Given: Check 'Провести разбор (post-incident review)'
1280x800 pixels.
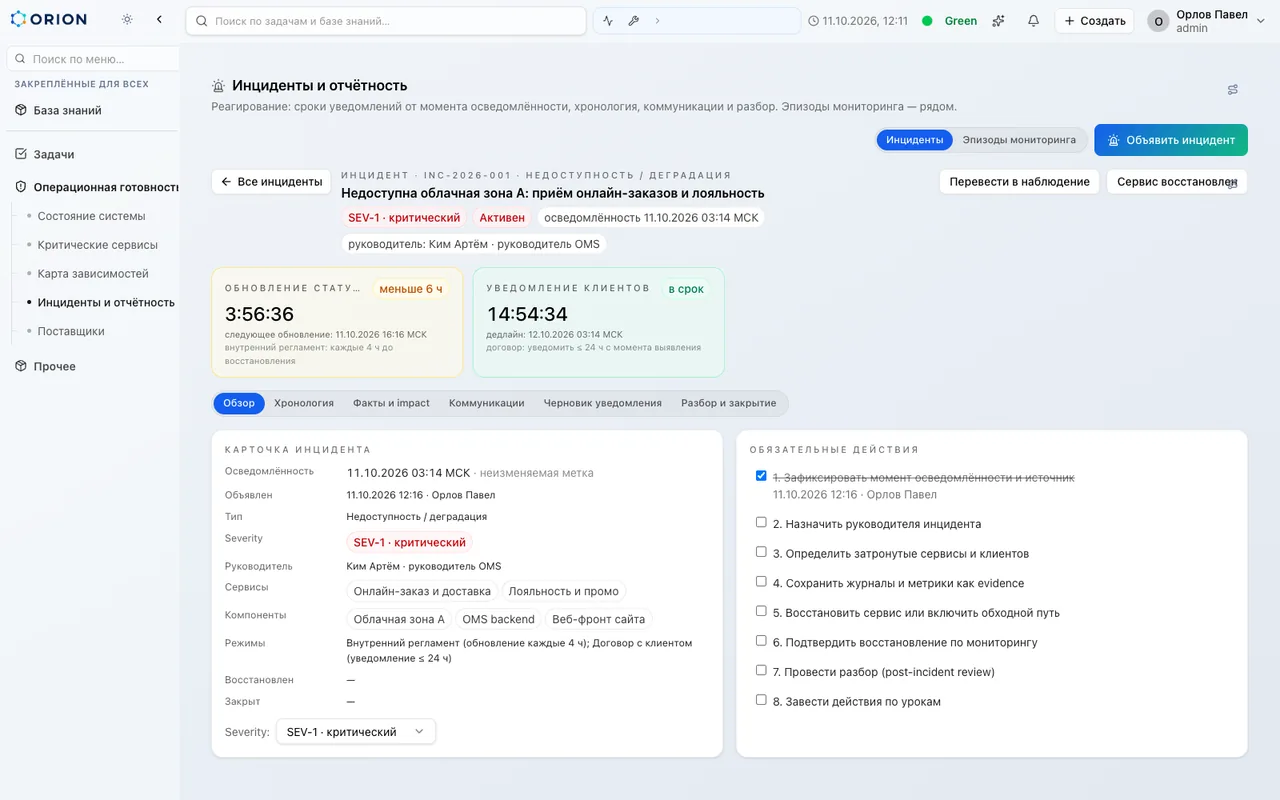Looking at the screenshot, I should (762, 670).
